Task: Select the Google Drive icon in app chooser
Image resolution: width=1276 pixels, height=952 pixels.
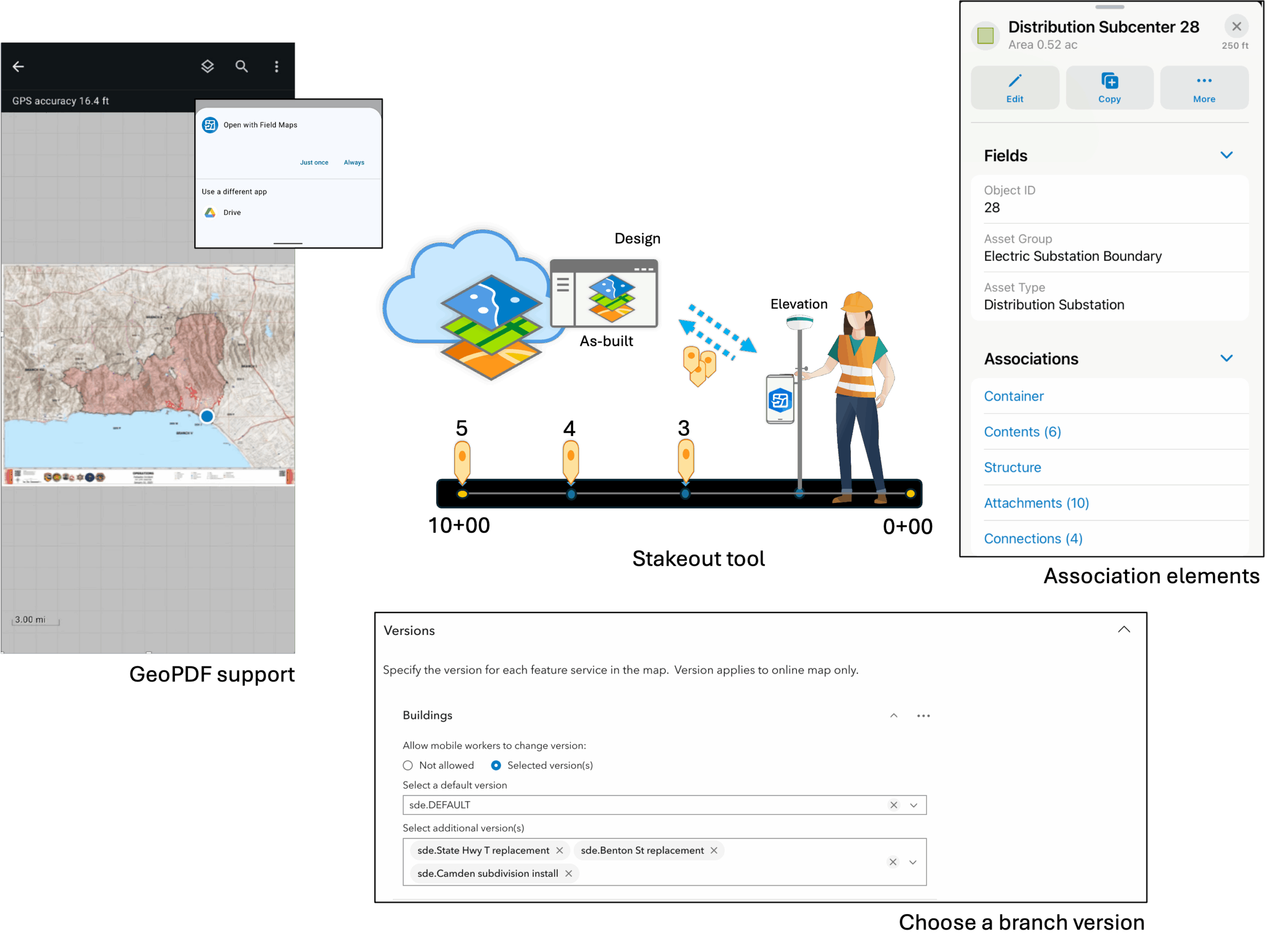Action: (210, 212)
